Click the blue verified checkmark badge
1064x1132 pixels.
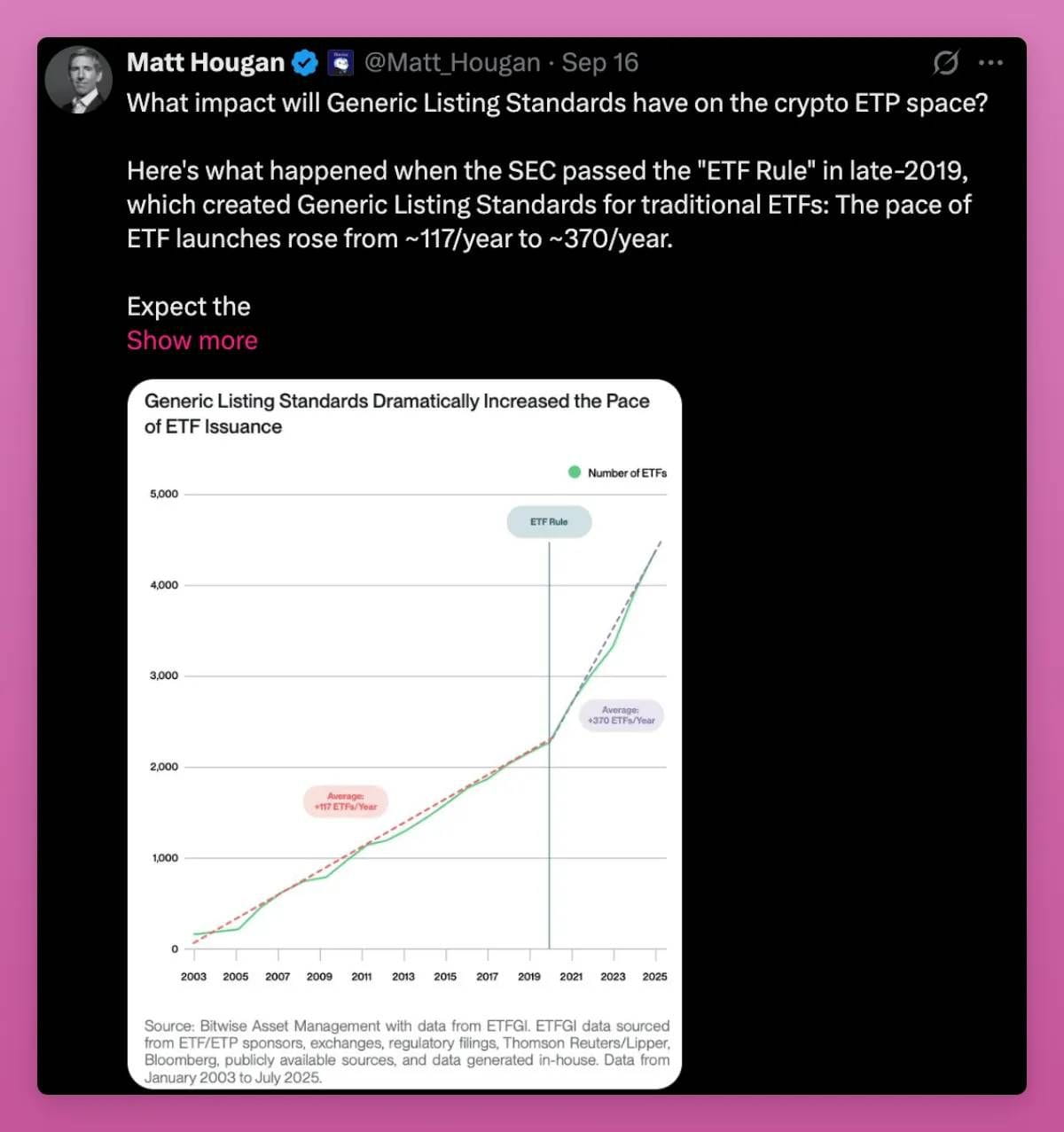[305, 63]
